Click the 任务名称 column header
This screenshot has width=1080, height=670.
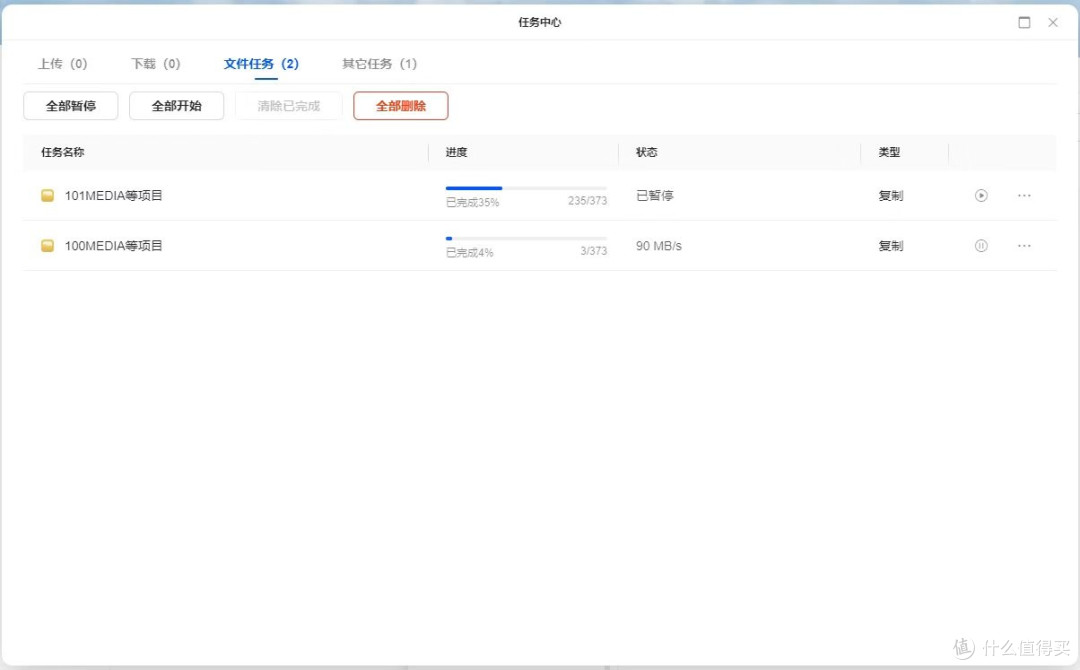(63, 152)
